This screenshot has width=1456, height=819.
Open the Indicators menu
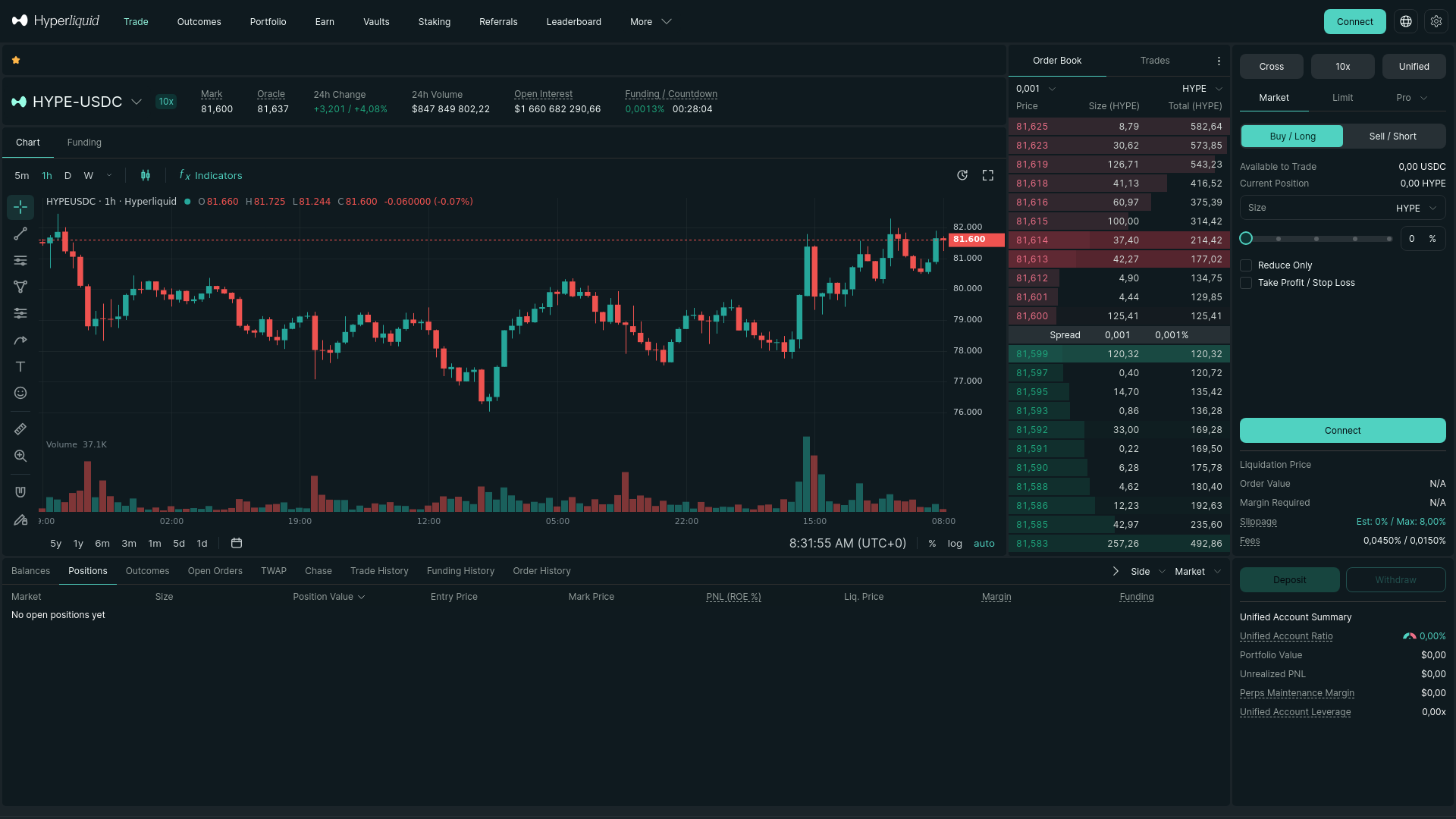coord(211,175)
